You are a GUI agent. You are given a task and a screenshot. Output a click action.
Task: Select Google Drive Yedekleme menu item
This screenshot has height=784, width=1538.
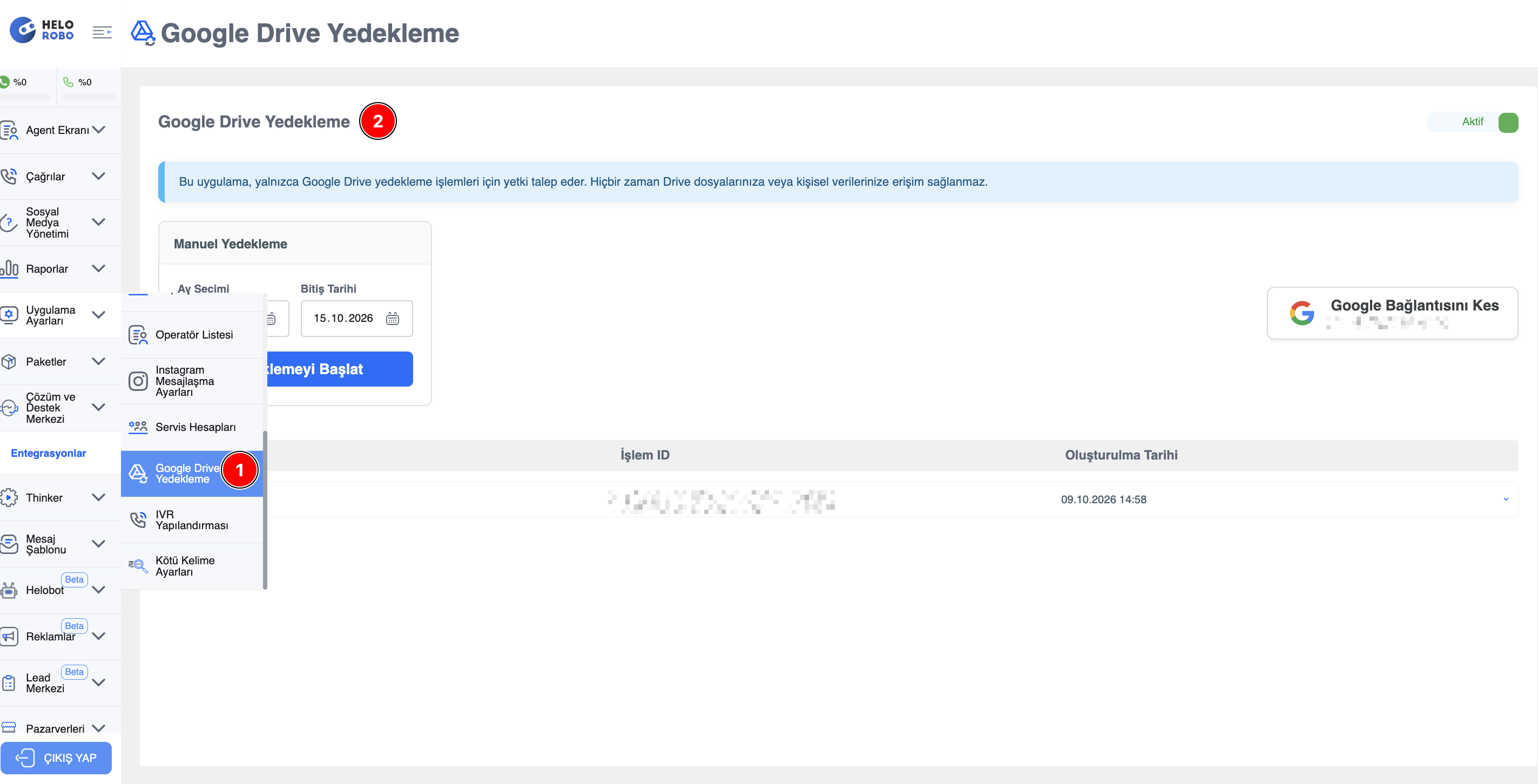coord(192,474)
